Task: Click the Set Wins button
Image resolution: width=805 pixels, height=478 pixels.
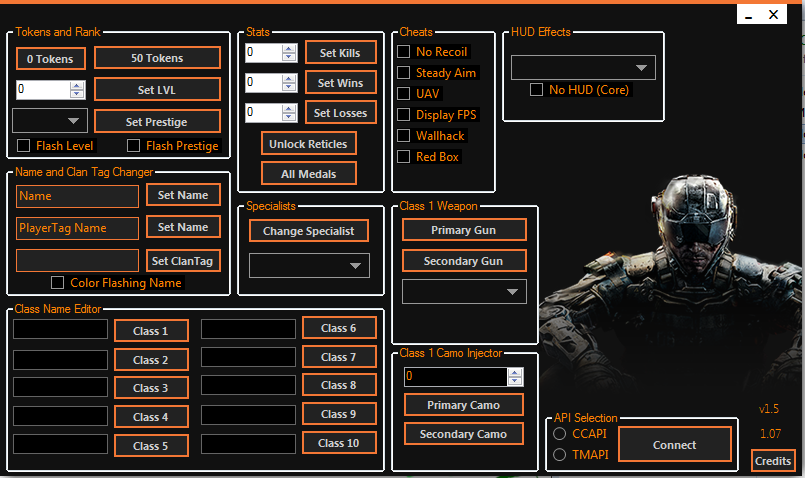Action: (340, 83)
